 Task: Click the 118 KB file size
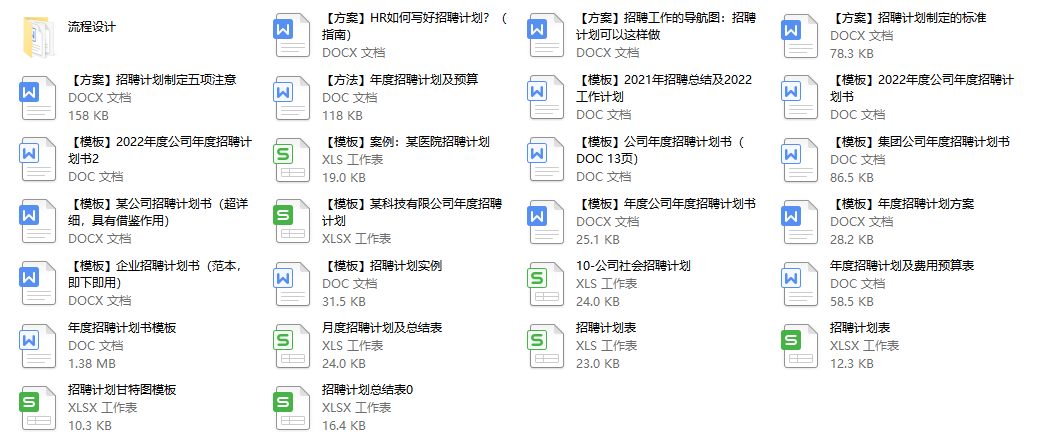coord(342,115)
